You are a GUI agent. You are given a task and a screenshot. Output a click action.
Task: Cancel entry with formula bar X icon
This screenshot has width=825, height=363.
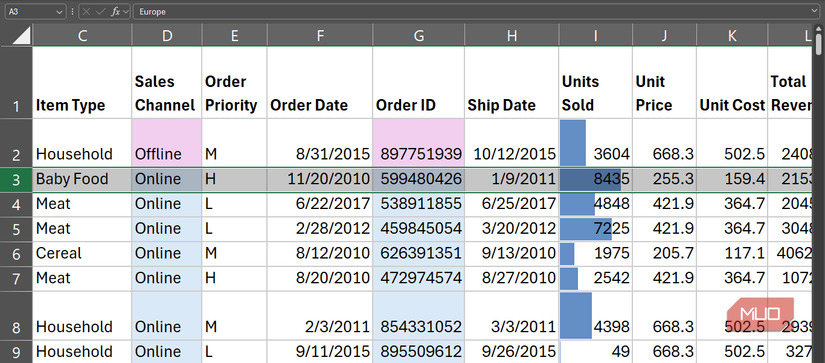coord(87,12)
